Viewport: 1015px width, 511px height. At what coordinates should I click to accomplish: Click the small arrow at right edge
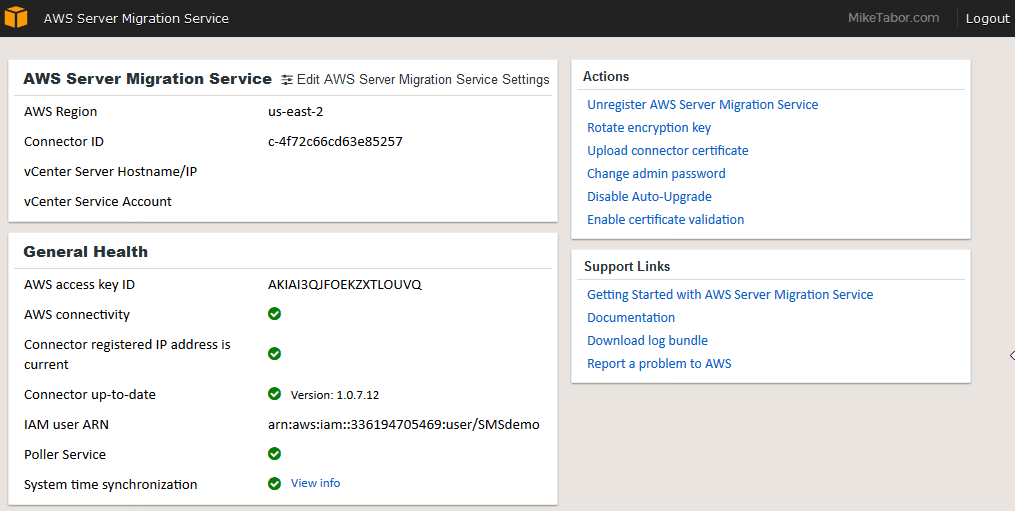1012,355
